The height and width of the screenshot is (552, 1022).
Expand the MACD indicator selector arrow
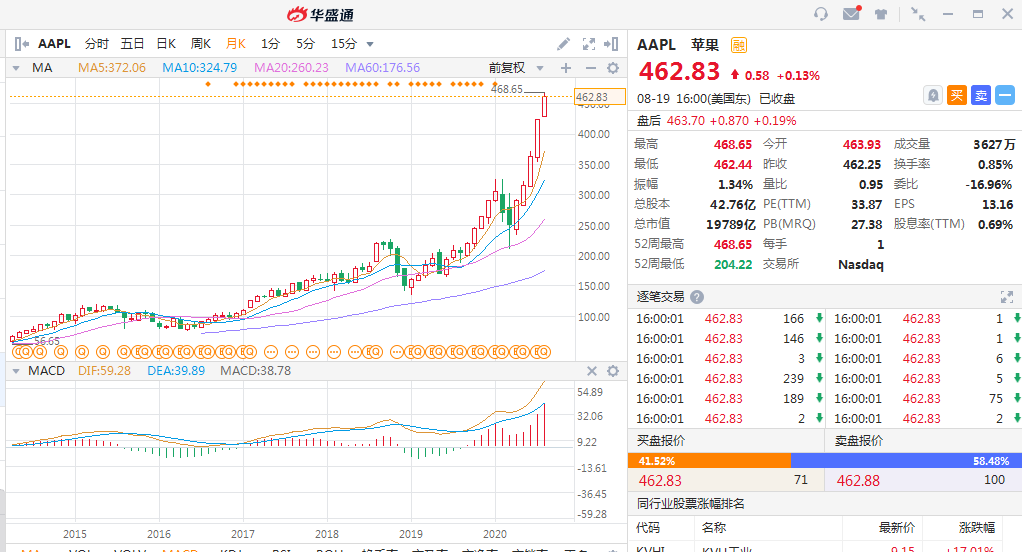click(x=16, y=371)
